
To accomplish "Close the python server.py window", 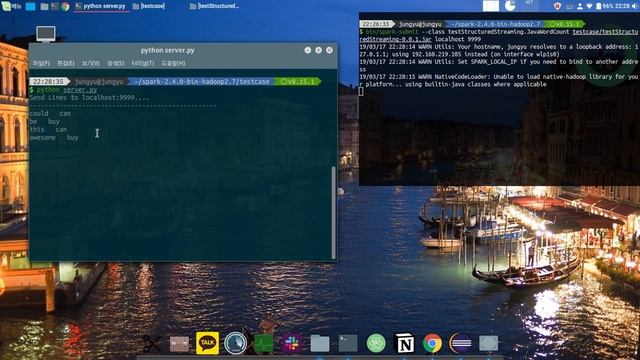I will pyautogui.click(x=329, y=50).
